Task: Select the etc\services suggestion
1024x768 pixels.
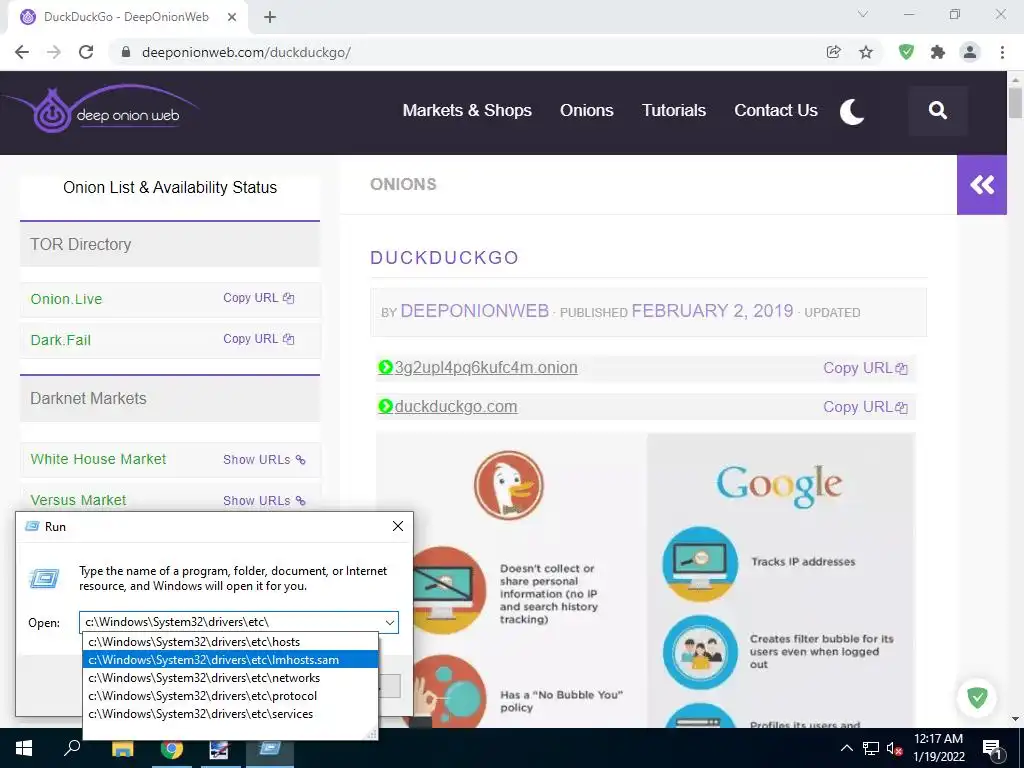Action: (x=230, y=714)
